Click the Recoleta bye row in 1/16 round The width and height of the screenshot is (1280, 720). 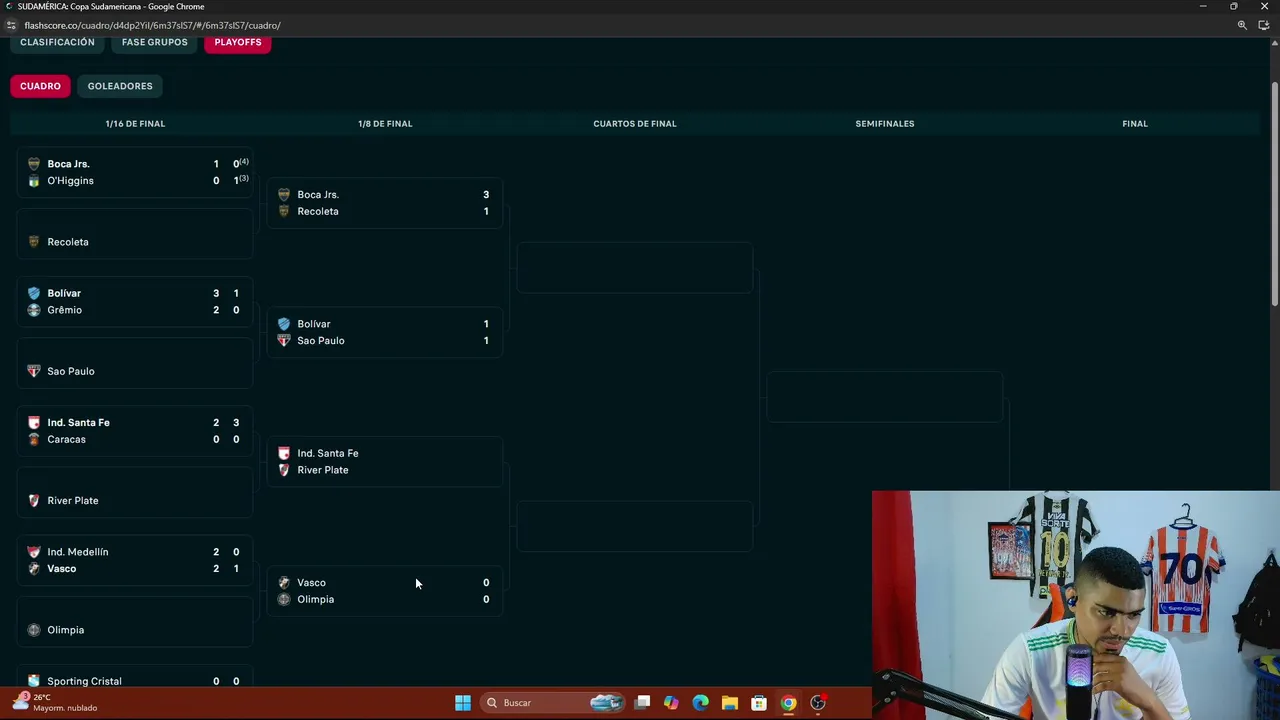(x=135, y=234)
